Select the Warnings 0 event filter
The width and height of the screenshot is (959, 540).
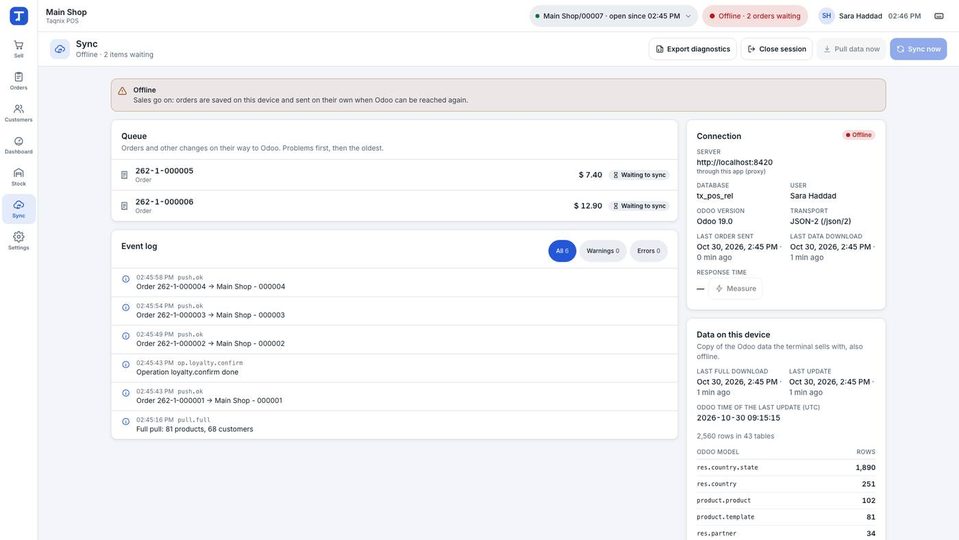[x=602, y=251]
